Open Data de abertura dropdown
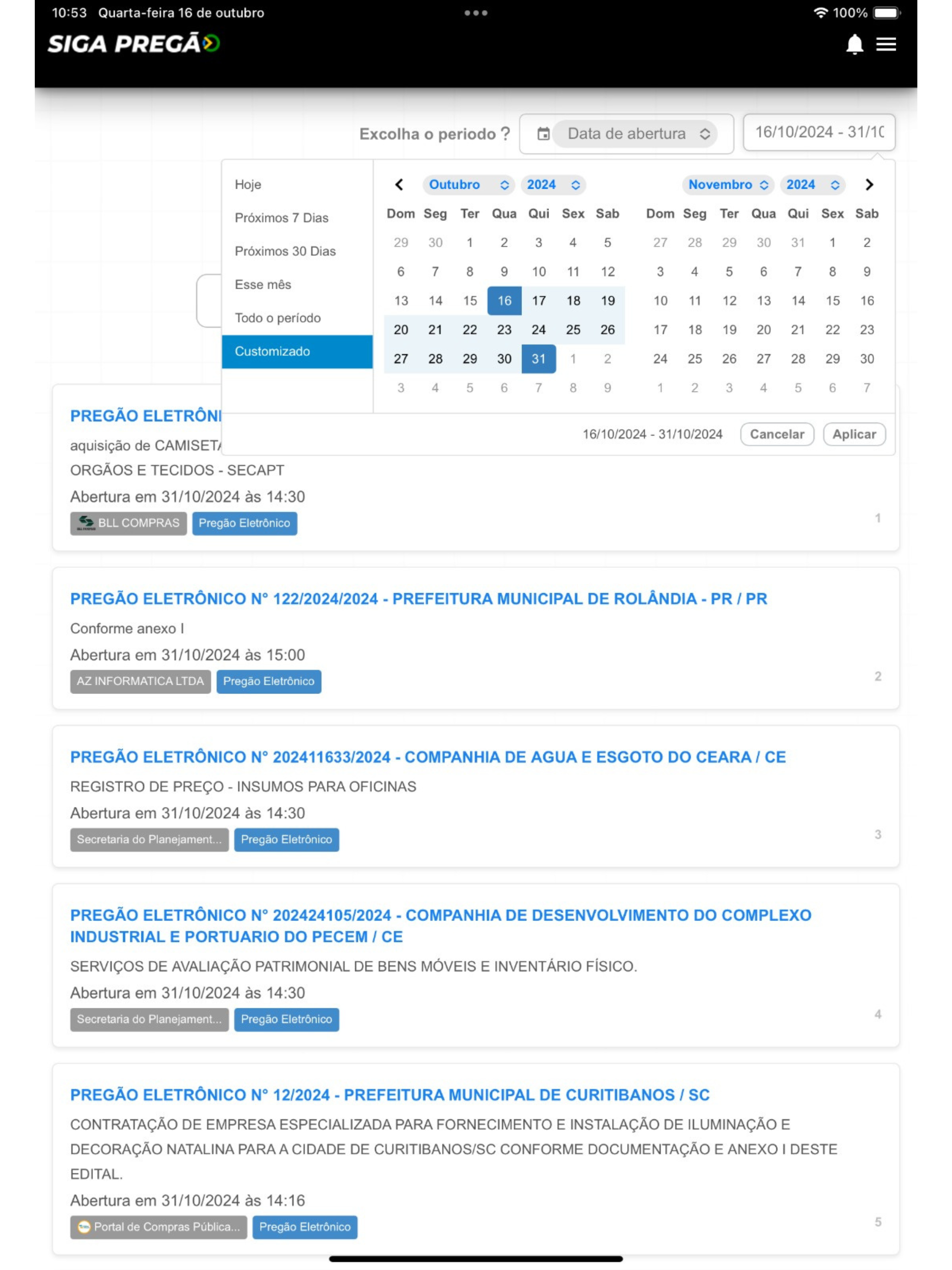 click(635, 134)
